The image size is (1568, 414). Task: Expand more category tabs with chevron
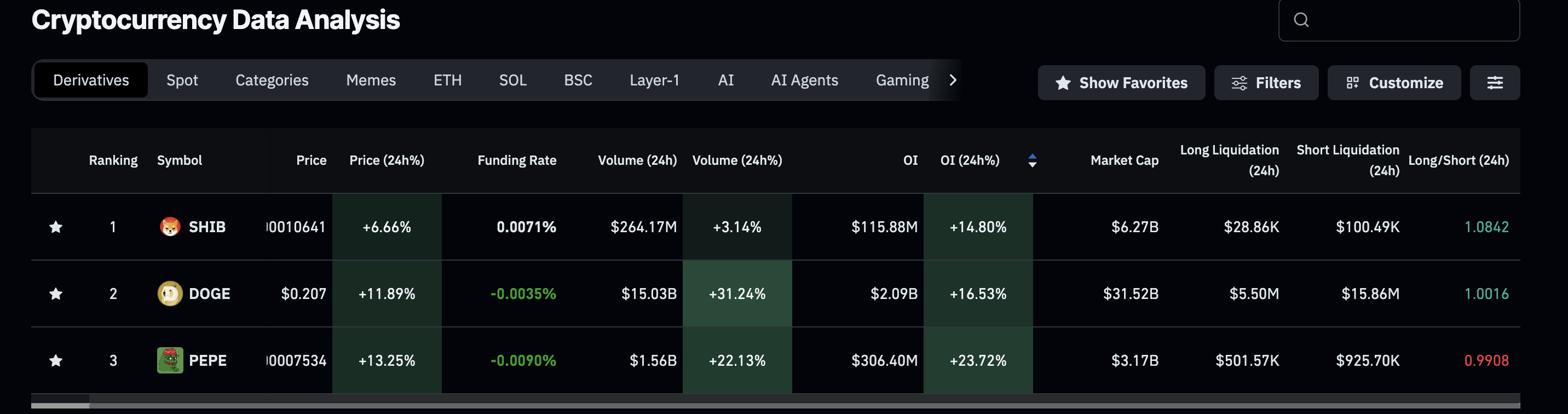coord(953,80)
